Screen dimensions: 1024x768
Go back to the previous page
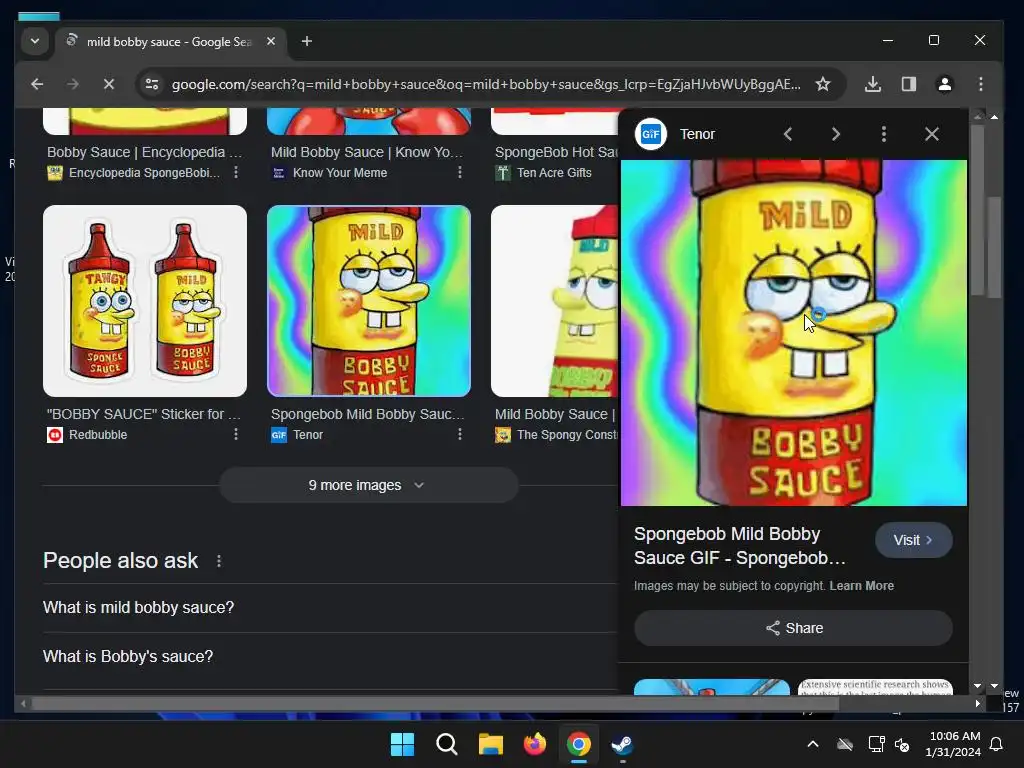tap(37, 84)
